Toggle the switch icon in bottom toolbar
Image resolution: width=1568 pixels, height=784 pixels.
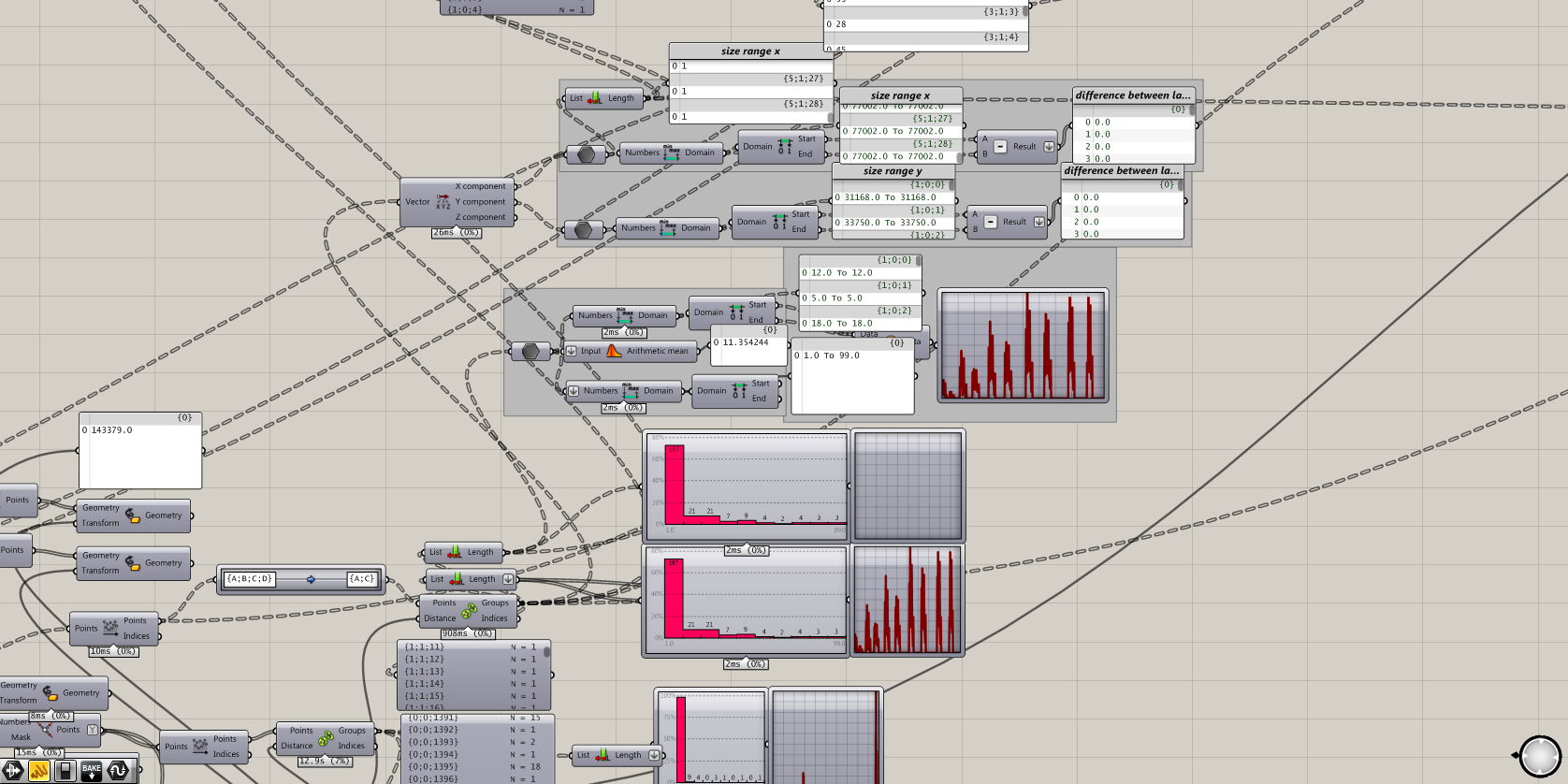point(65,771)
